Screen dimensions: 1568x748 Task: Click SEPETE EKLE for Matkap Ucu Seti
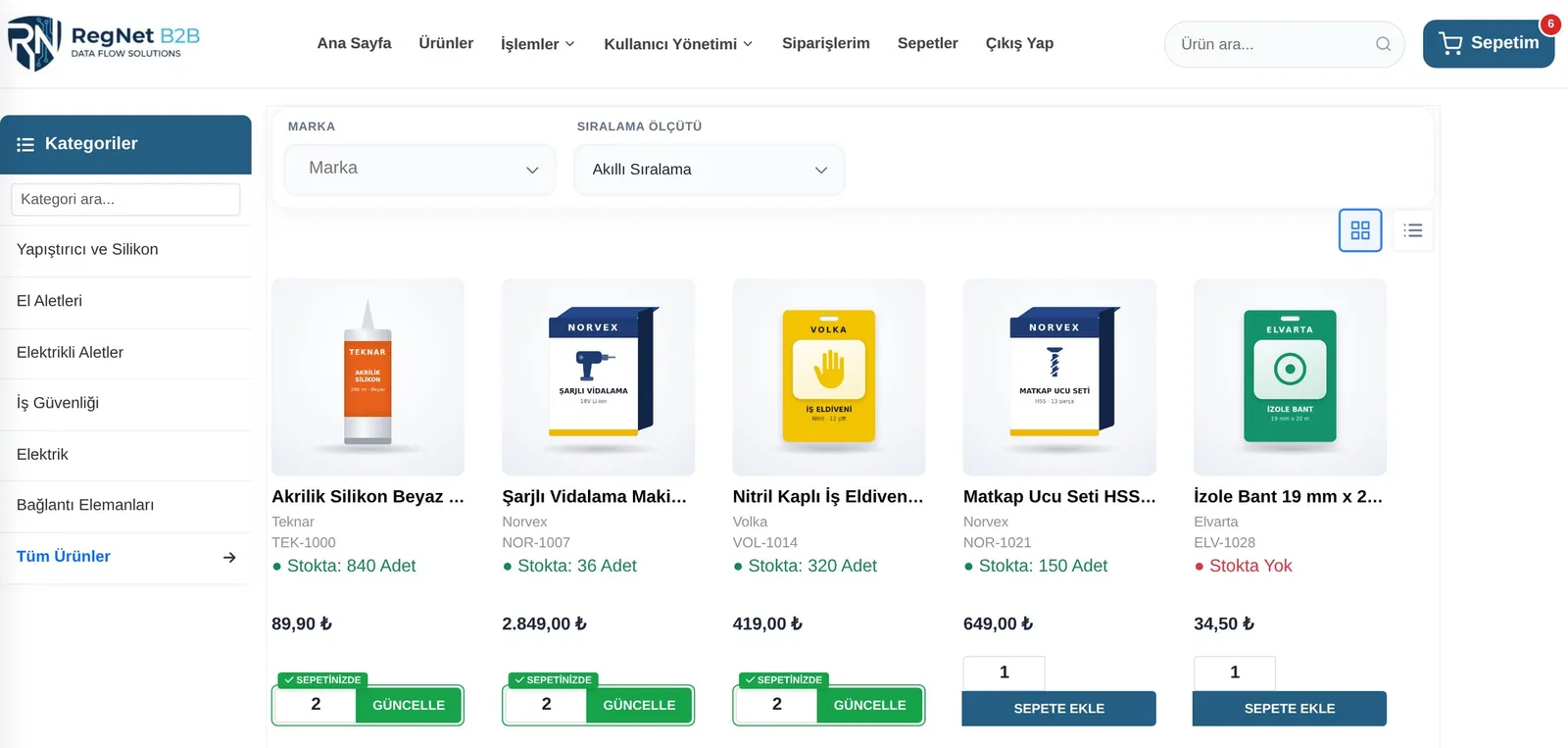tap(1059, 709)
